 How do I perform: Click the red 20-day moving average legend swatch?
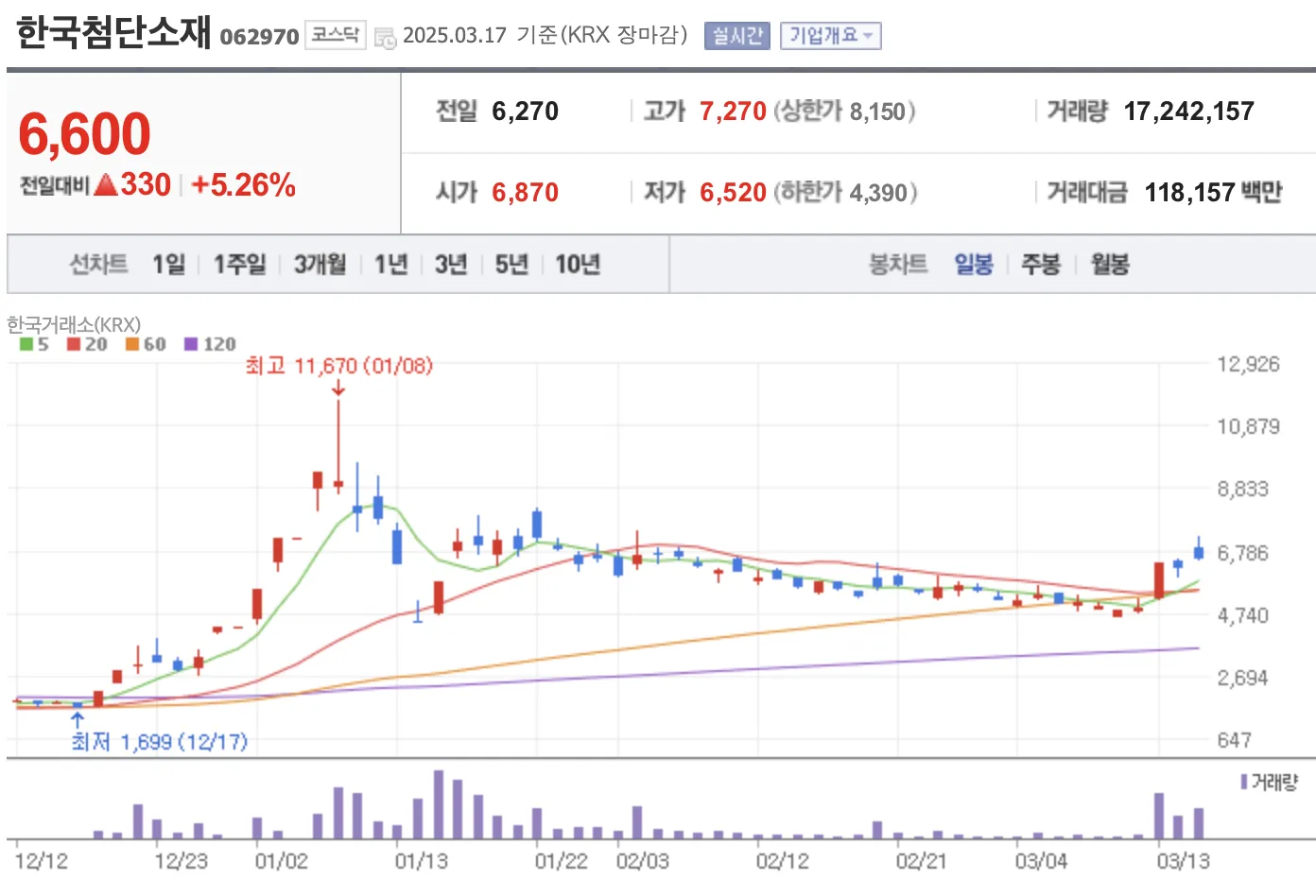click(x=74, y=344)
